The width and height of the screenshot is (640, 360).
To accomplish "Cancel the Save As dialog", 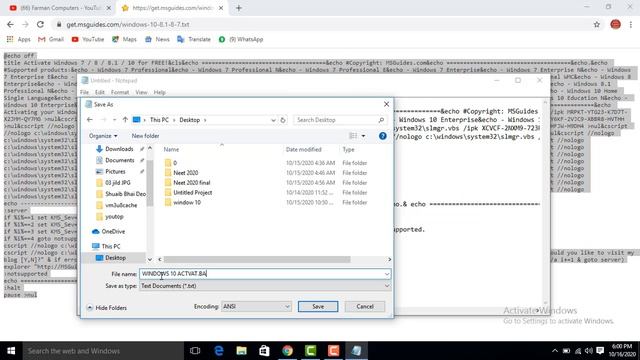I will 364,307.
